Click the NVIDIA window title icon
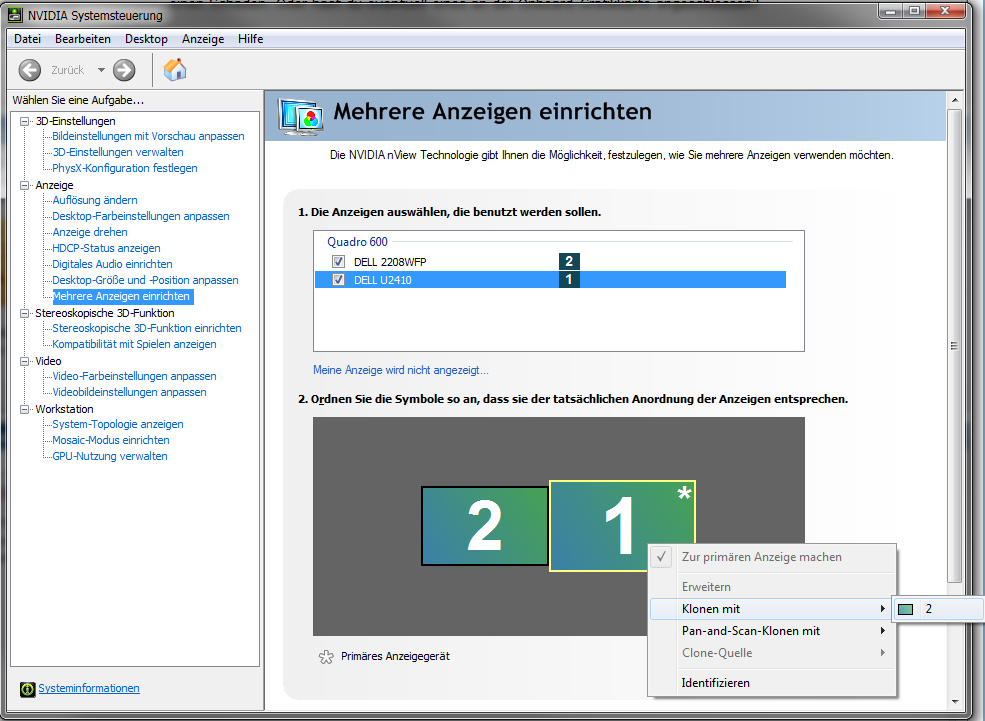Viewport: 985px width, 721px height. 15,14
